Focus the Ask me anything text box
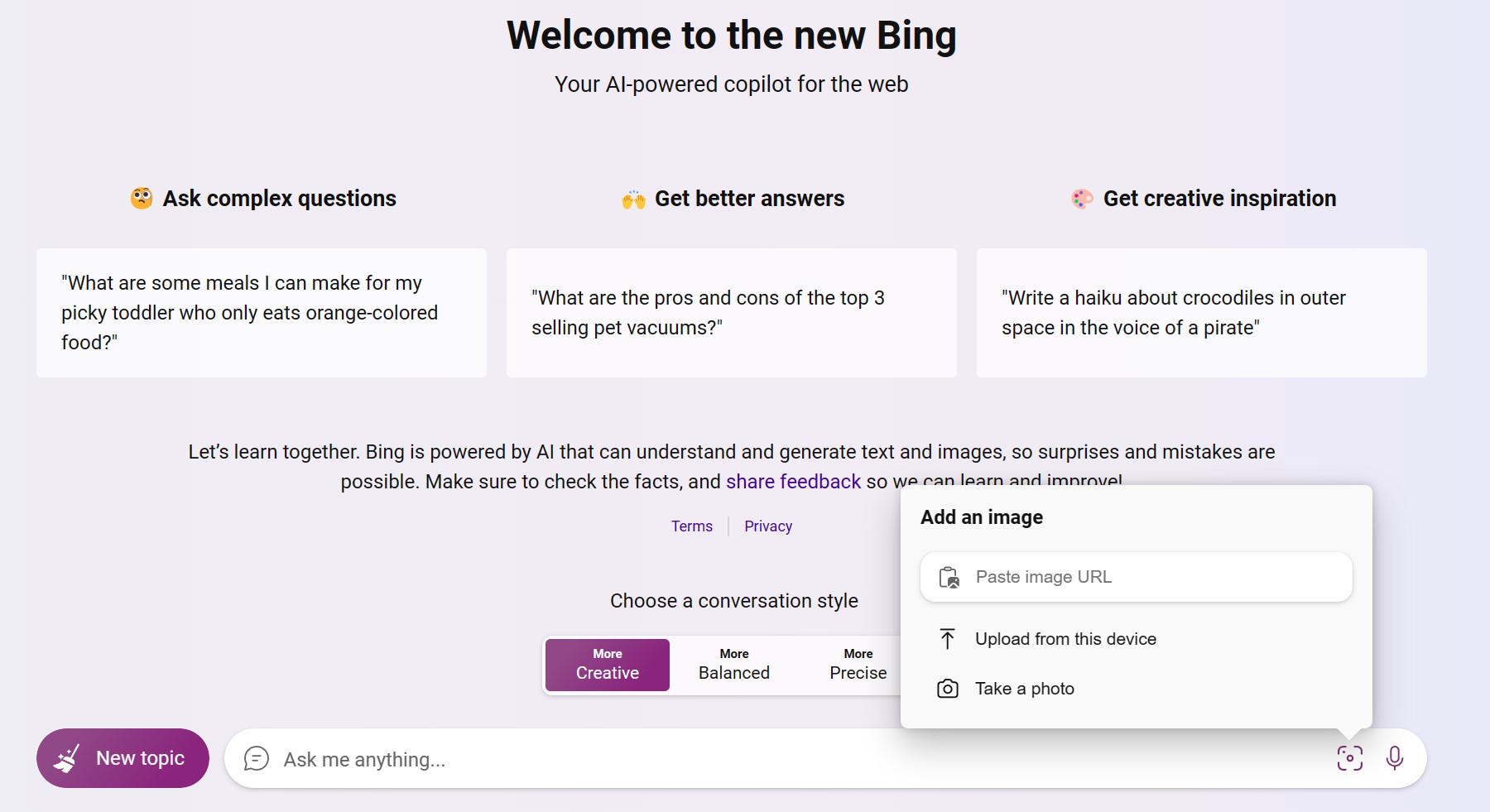Viewport: 1490px width, 812px height. (x=745, y=759)
